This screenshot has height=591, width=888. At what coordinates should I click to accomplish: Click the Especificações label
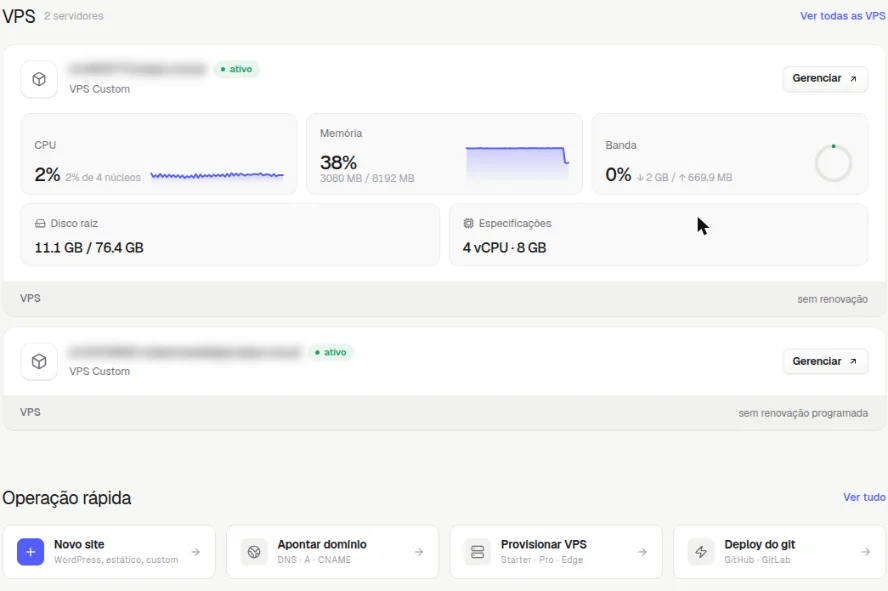(515, 224)
